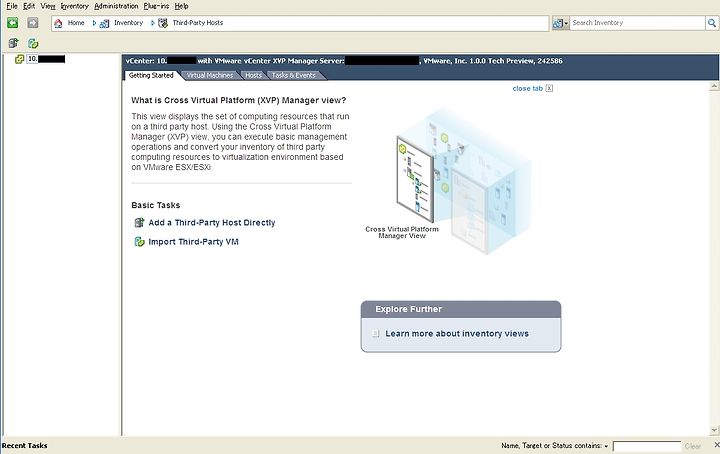Click the document icon beside Learn more about inventory views
The image size is (720, 454).
click(376, 333)
